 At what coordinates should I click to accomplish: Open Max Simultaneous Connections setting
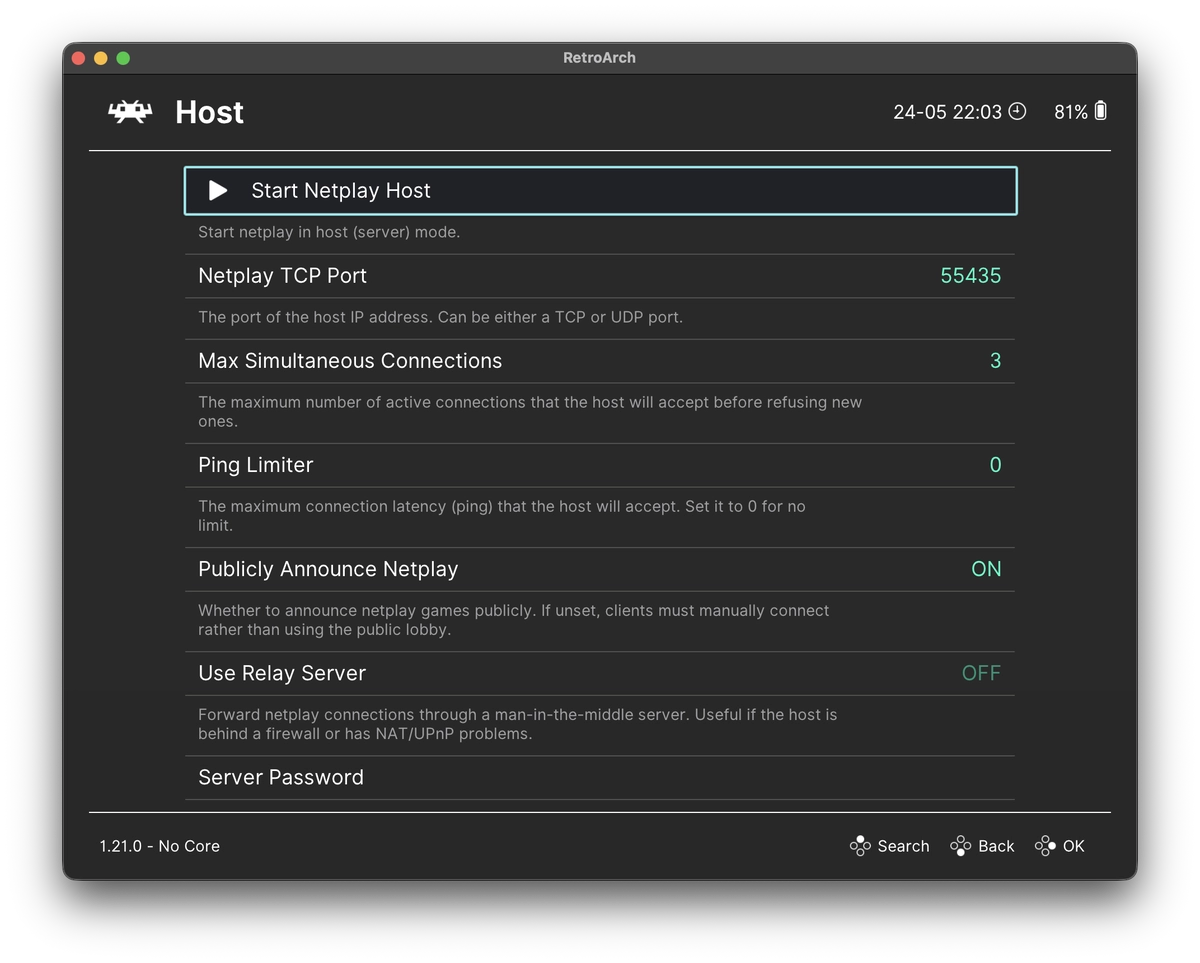(600, 361)
